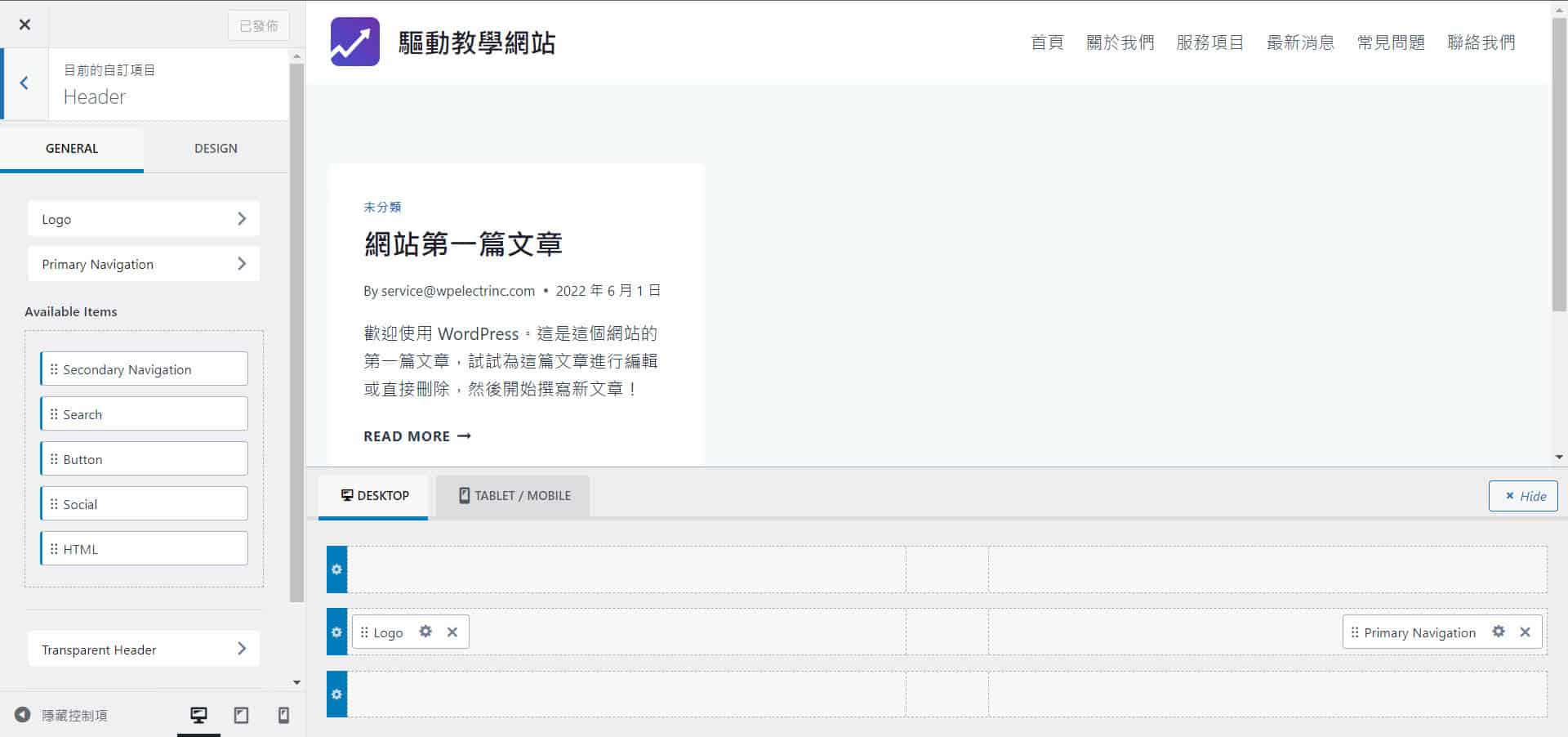Open READ MORE link of first post

[416, 436]
